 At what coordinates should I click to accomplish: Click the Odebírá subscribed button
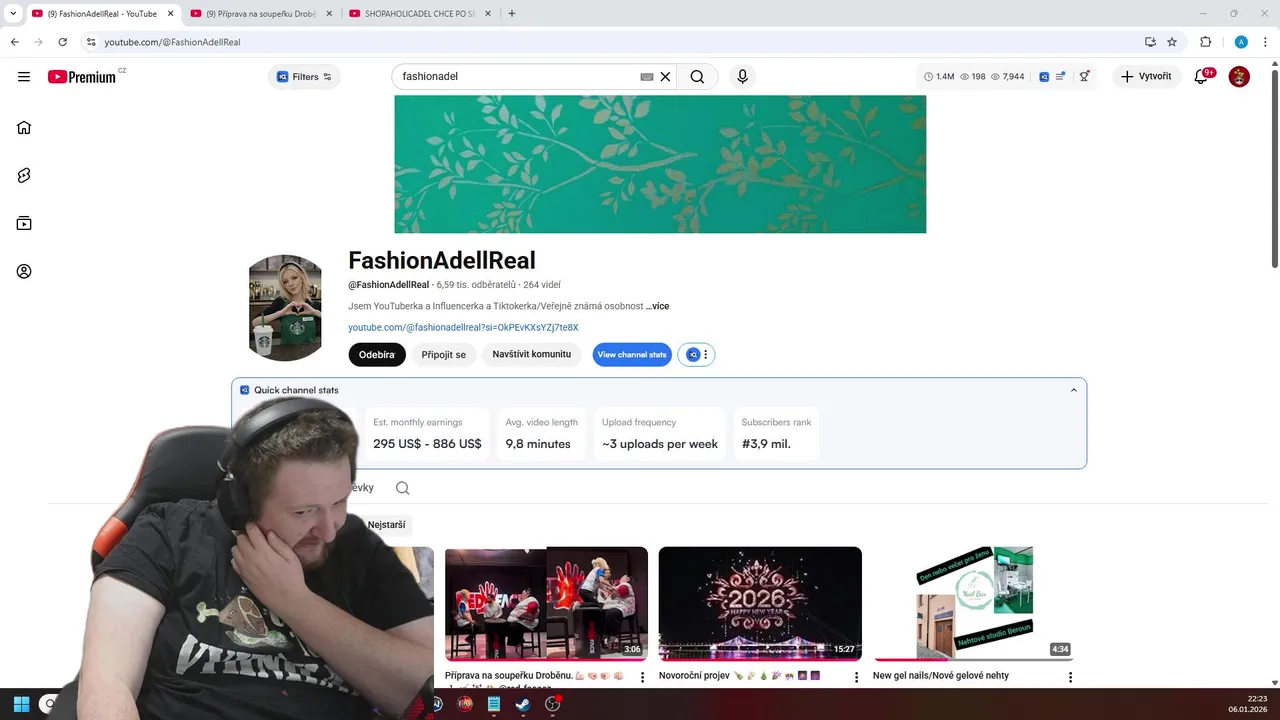point(377,355)
